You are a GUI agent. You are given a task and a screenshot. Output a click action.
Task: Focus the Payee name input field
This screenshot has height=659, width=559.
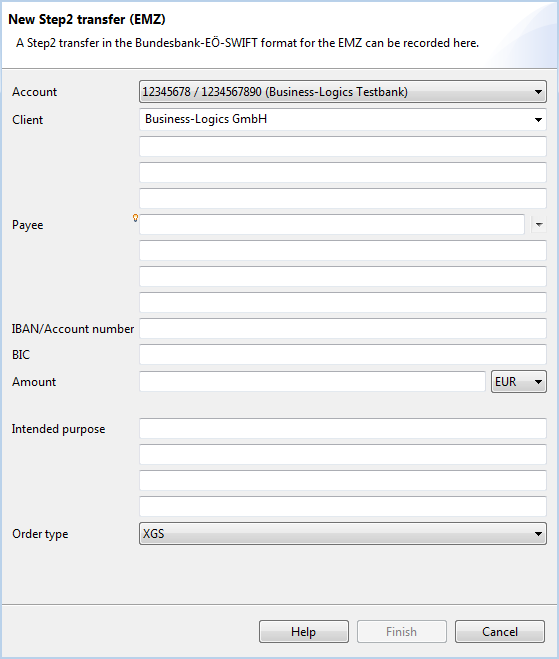(x=332, y=224)
